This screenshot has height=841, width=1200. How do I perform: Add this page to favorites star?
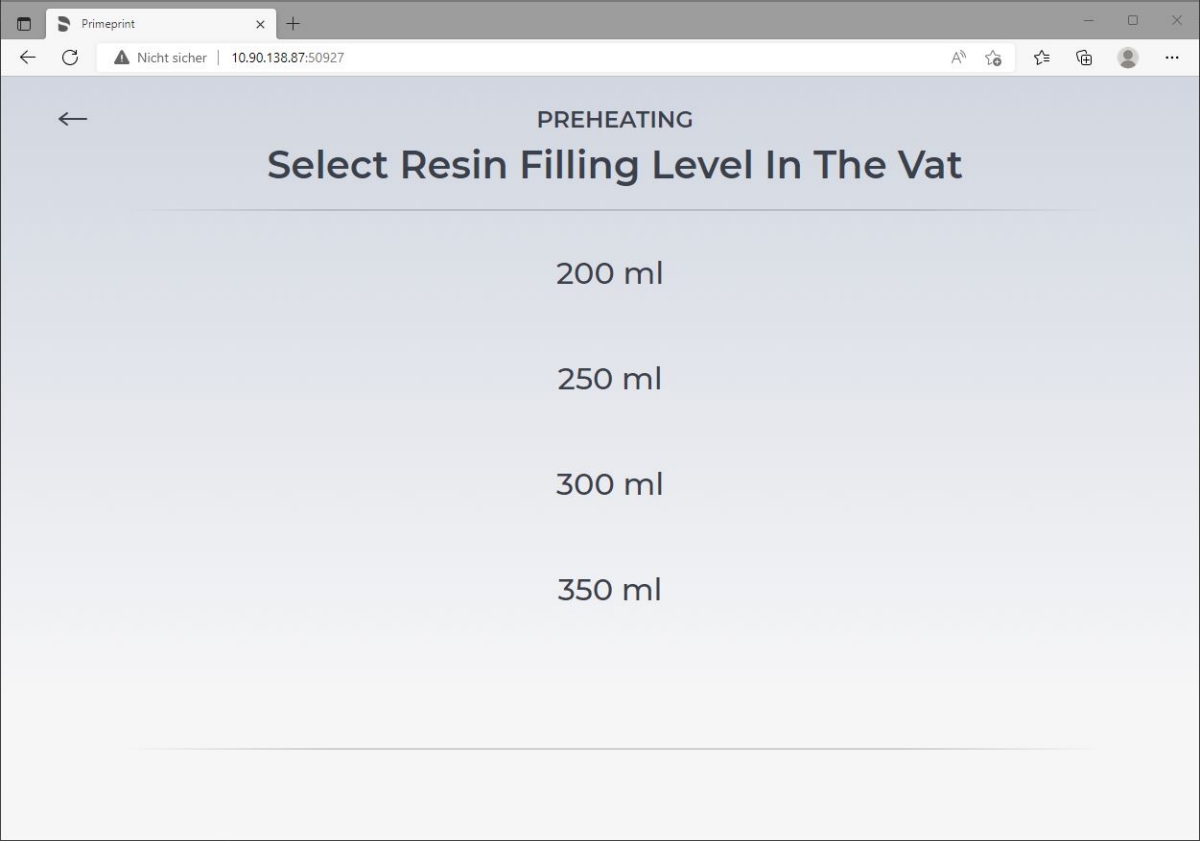(993, 58)
